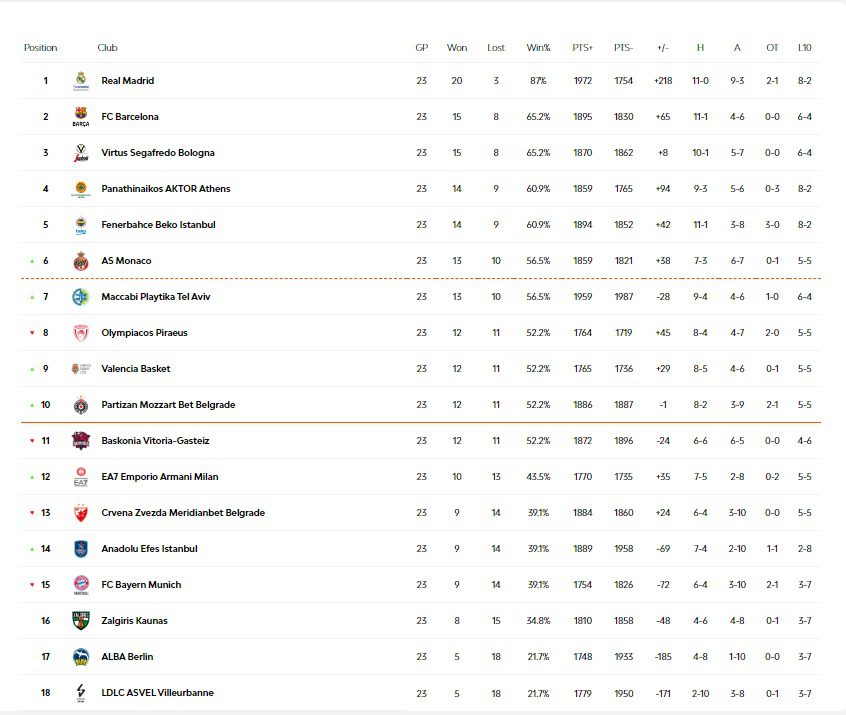The height and width of the screenshot is (715, 846).
Task: Click the Panathinaikos club logo
Action: tap(81, 189)
